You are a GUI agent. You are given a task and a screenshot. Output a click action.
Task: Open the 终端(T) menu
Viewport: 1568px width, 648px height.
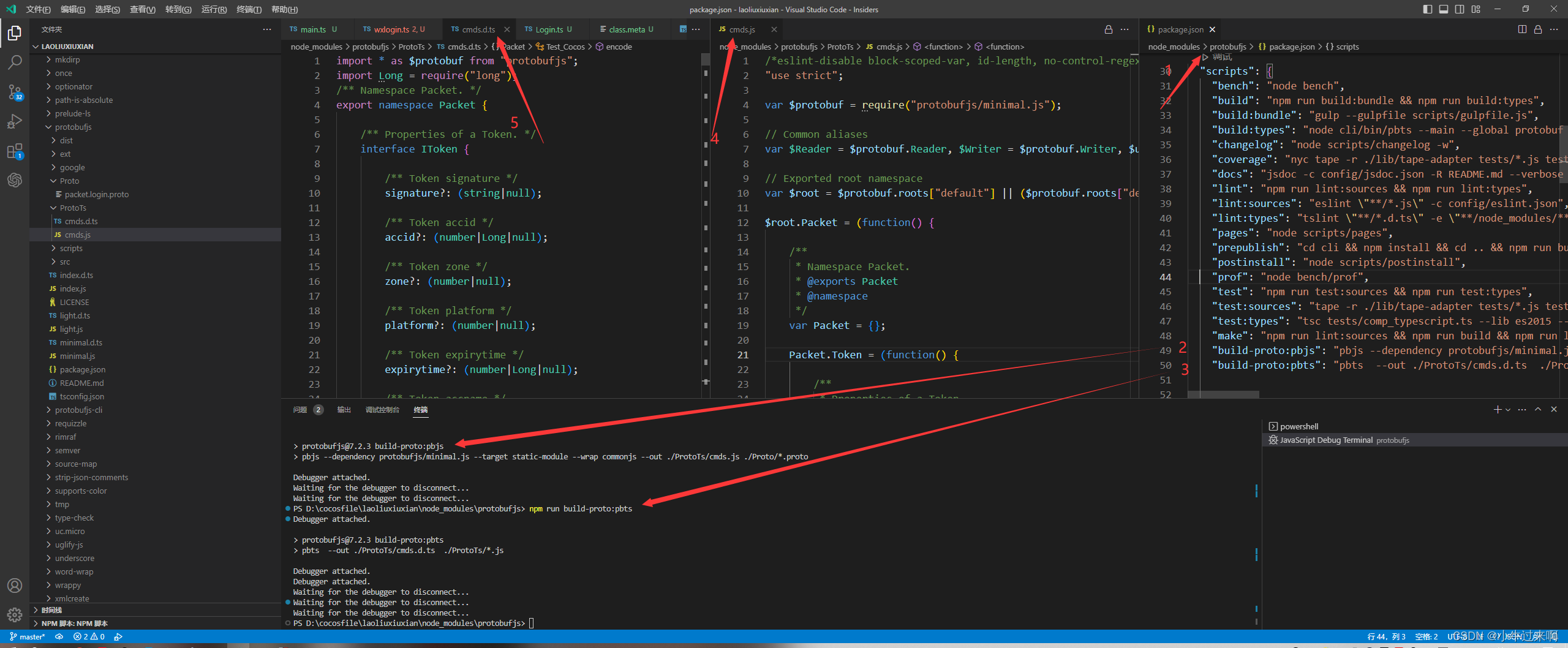(249, 9)
